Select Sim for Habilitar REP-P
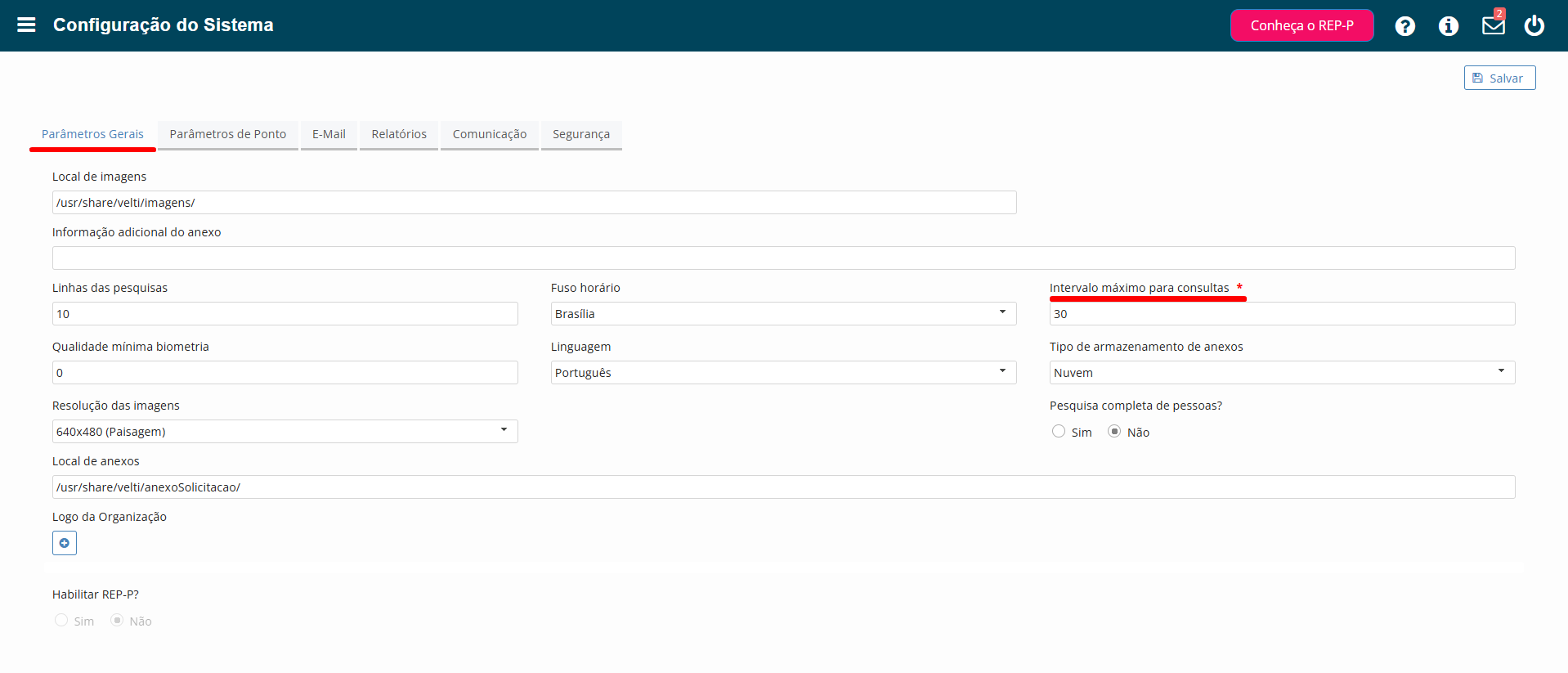Viewport: 1568px width, 673px height. coord(61,620)
